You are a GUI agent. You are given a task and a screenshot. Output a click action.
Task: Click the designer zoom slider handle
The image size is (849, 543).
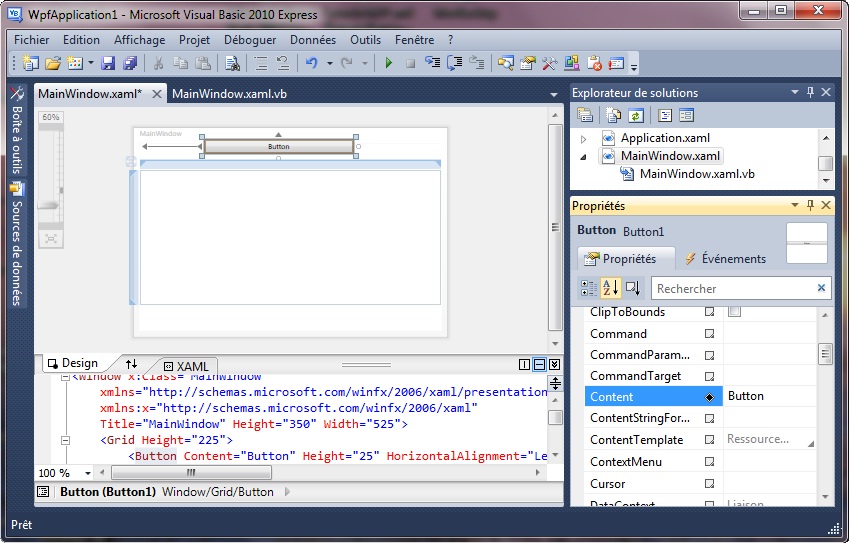coord(49,205)
